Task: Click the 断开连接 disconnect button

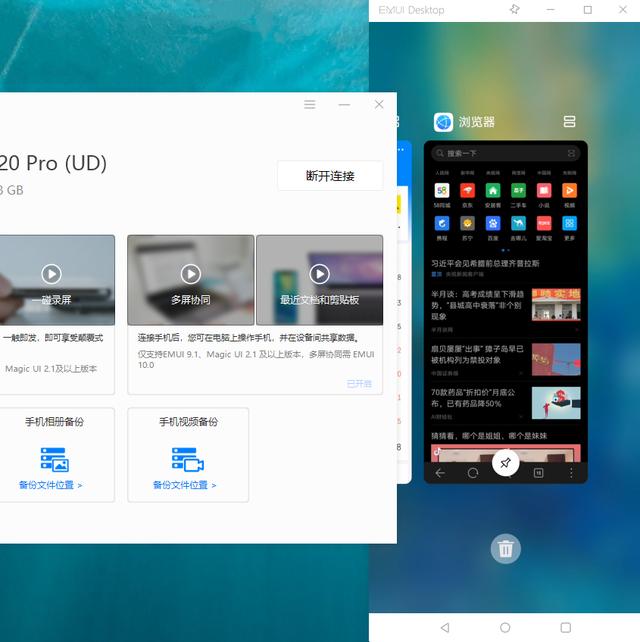Action: 330,176
